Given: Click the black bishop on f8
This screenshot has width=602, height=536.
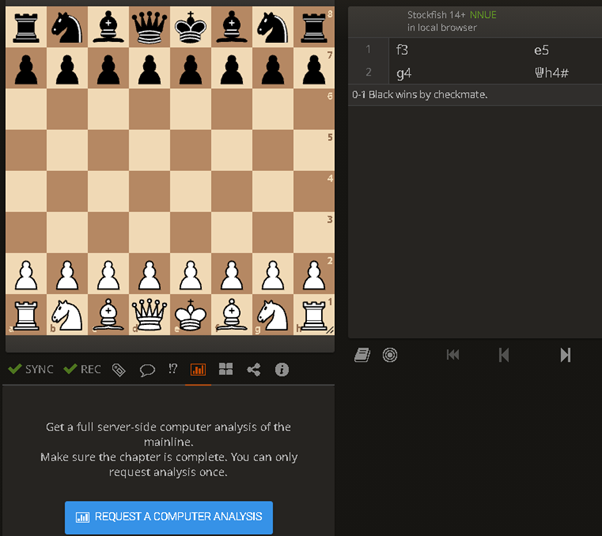Looking at the screenshot, I should pyautogui.click(x=232, y=27).
